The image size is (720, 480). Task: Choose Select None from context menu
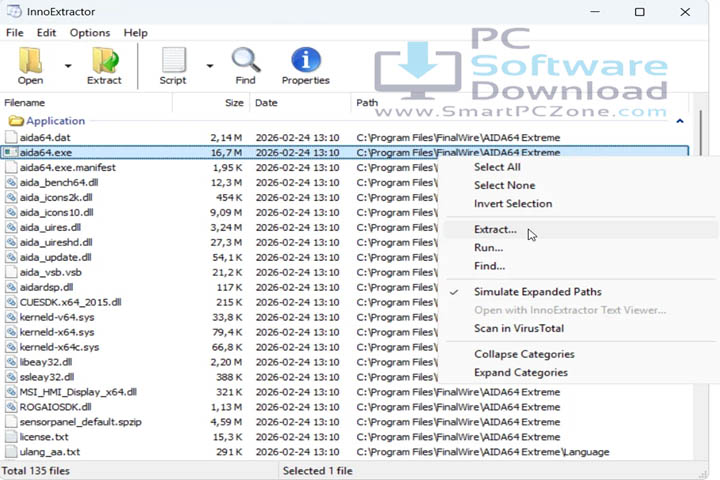click(505, 185)
